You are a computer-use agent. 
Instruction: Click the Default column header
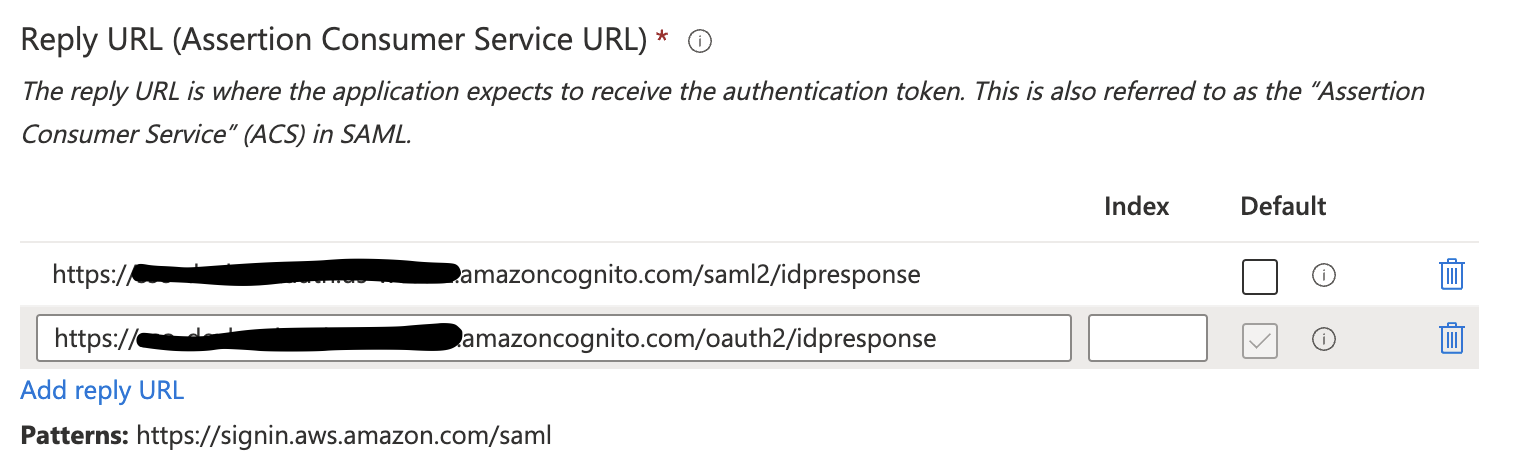tap(1283, 207)
